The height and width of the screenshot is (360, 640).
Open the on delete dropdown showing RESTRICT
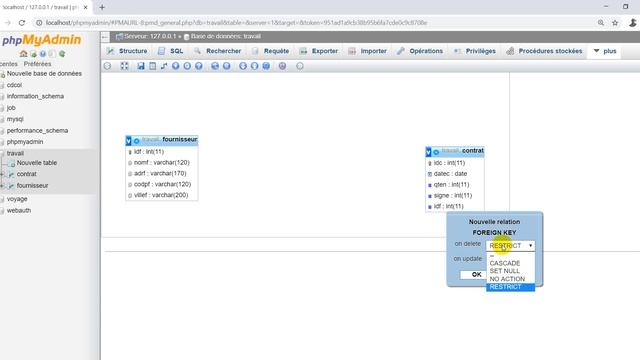(510, 246)
